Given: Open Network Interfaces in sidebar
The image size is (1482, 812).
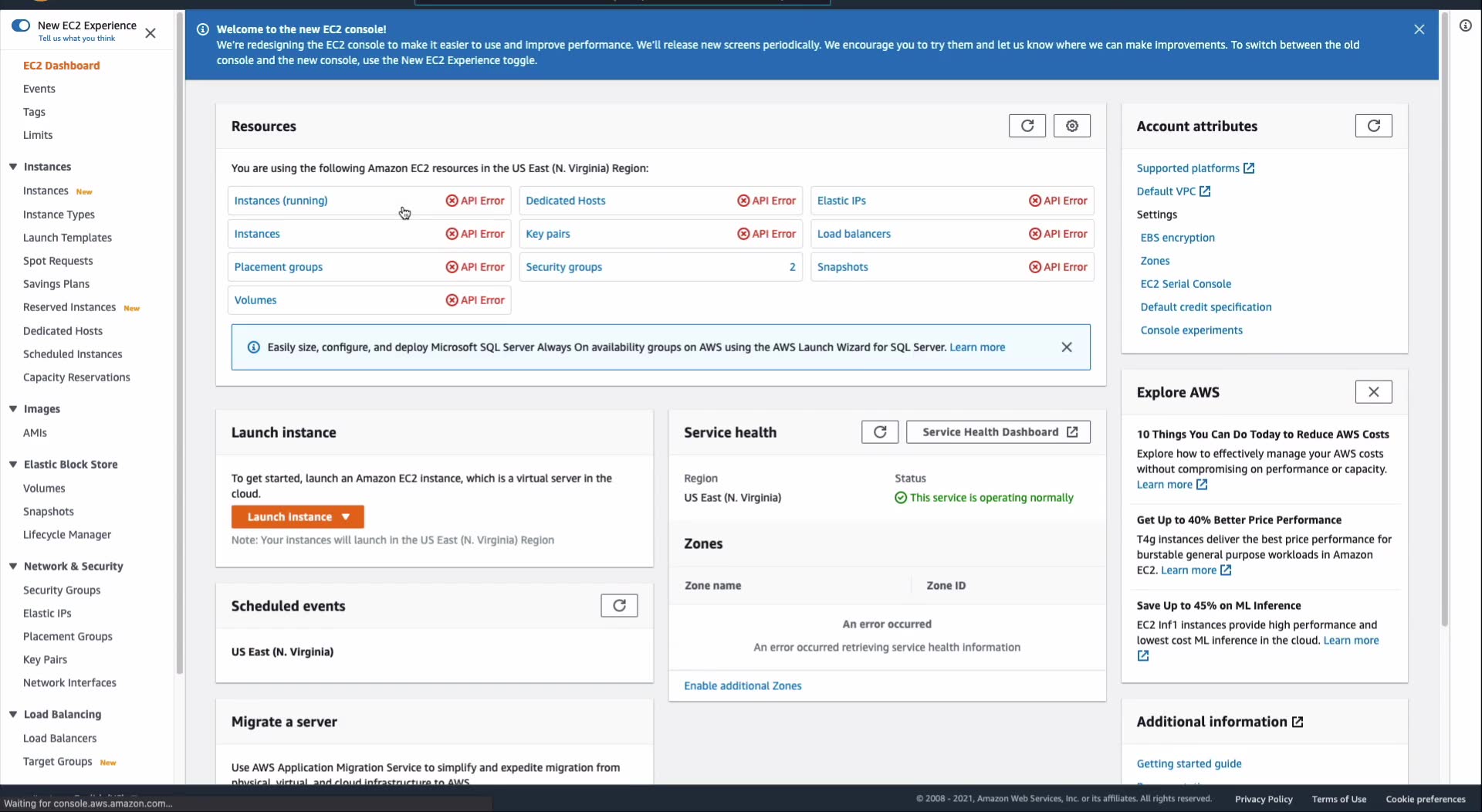Looking at the screenshot, I should [x=69, y=683].
